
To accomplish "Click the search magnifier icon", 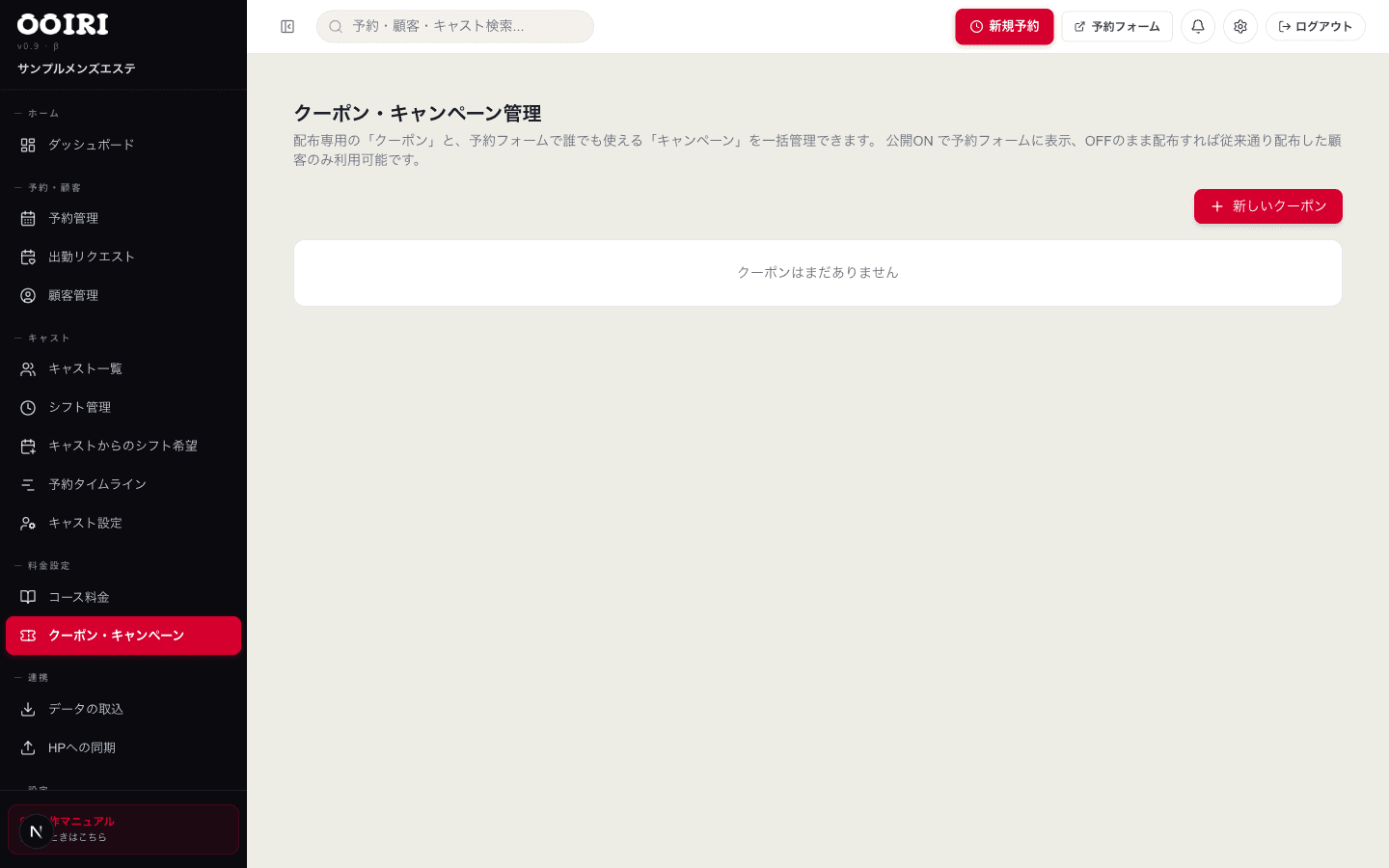I will [336, 27].
